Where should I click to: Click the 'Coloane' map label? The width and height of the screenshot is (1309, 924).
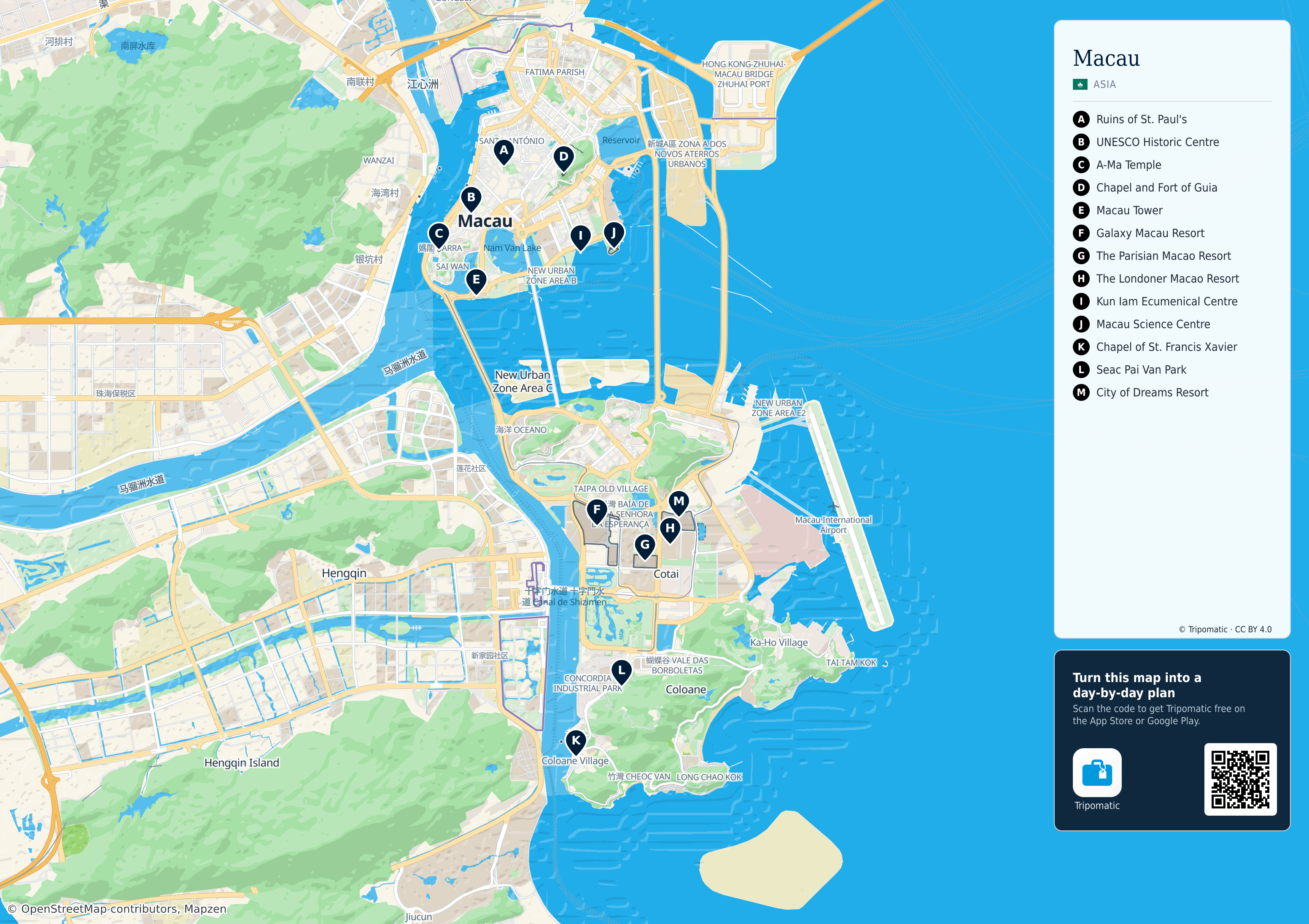point(686,690)
